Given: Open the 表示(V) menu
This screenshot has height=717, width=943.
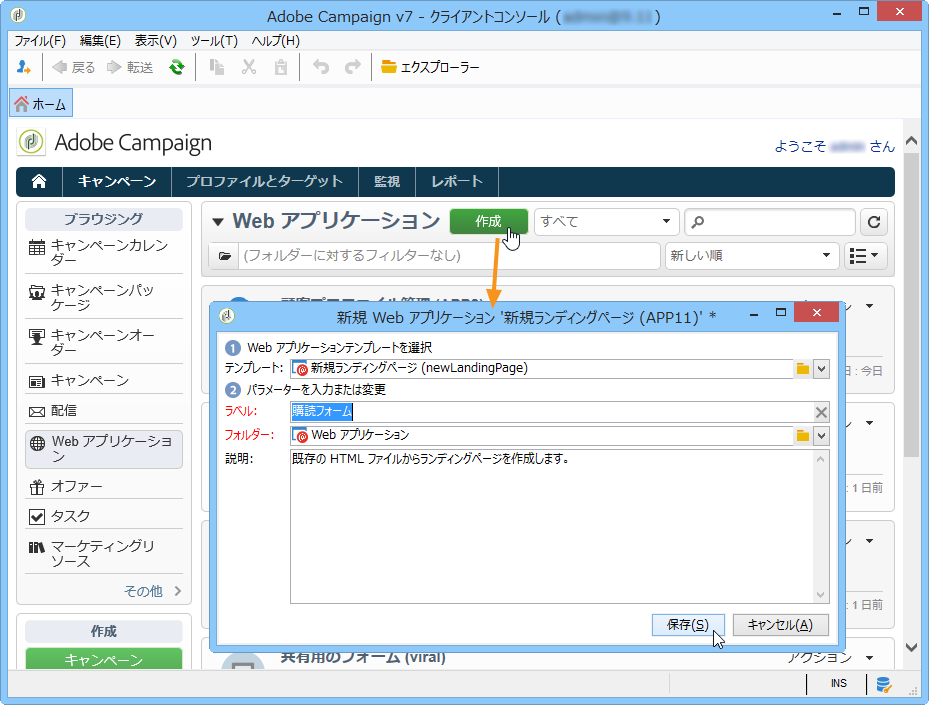Looking at the screenshot, I should tap(155, 41).
